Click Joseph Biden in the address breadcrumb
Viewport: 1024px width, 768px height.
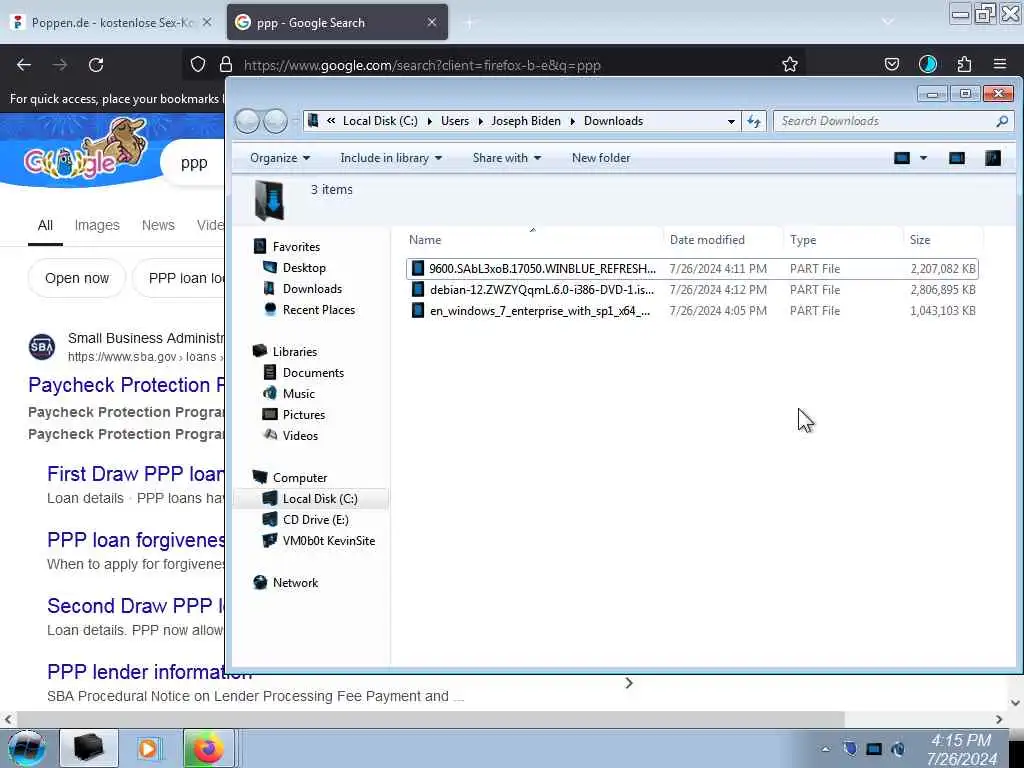click(526, 121)
